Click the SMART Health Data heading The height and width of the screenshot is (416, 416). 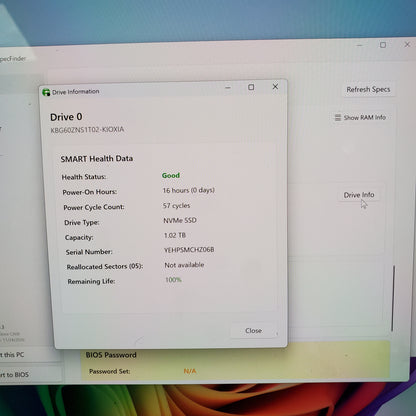[x=97, y=159]
